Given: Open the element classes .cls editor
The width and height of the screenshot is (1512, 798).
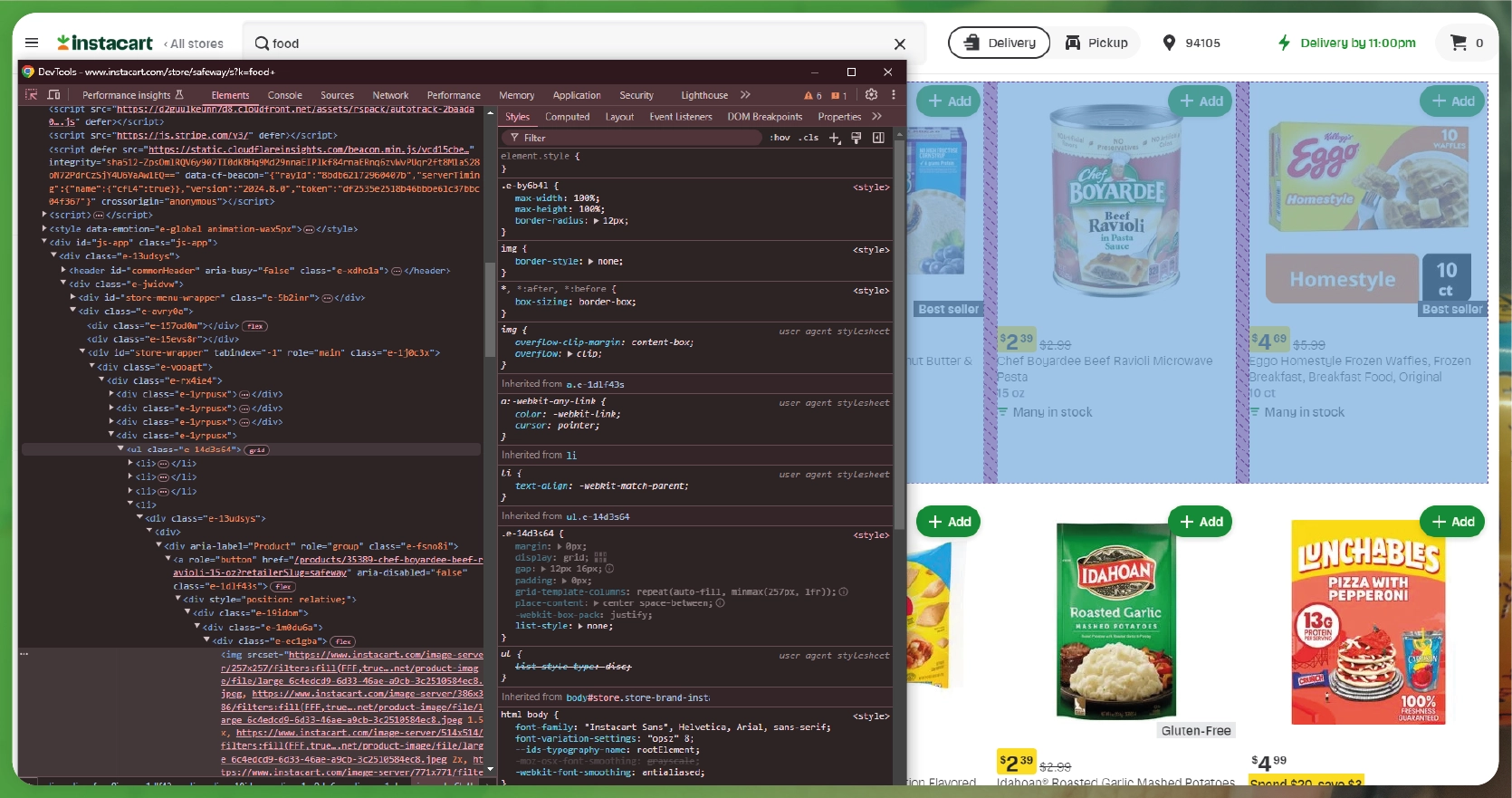Looking at the screenshot, I should click(809, 138).
